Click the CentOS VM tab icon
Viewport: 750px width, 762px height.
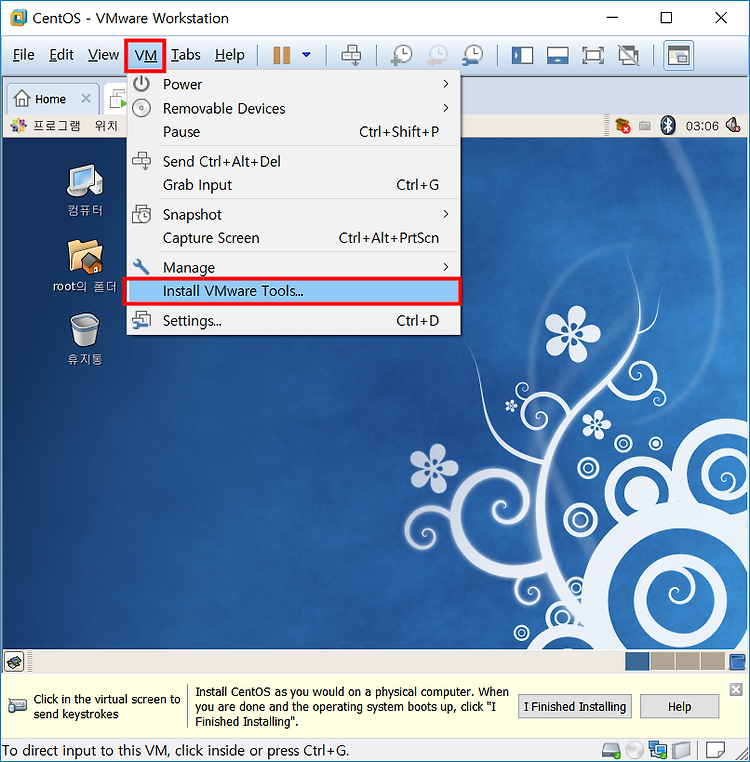coord(117,99)
